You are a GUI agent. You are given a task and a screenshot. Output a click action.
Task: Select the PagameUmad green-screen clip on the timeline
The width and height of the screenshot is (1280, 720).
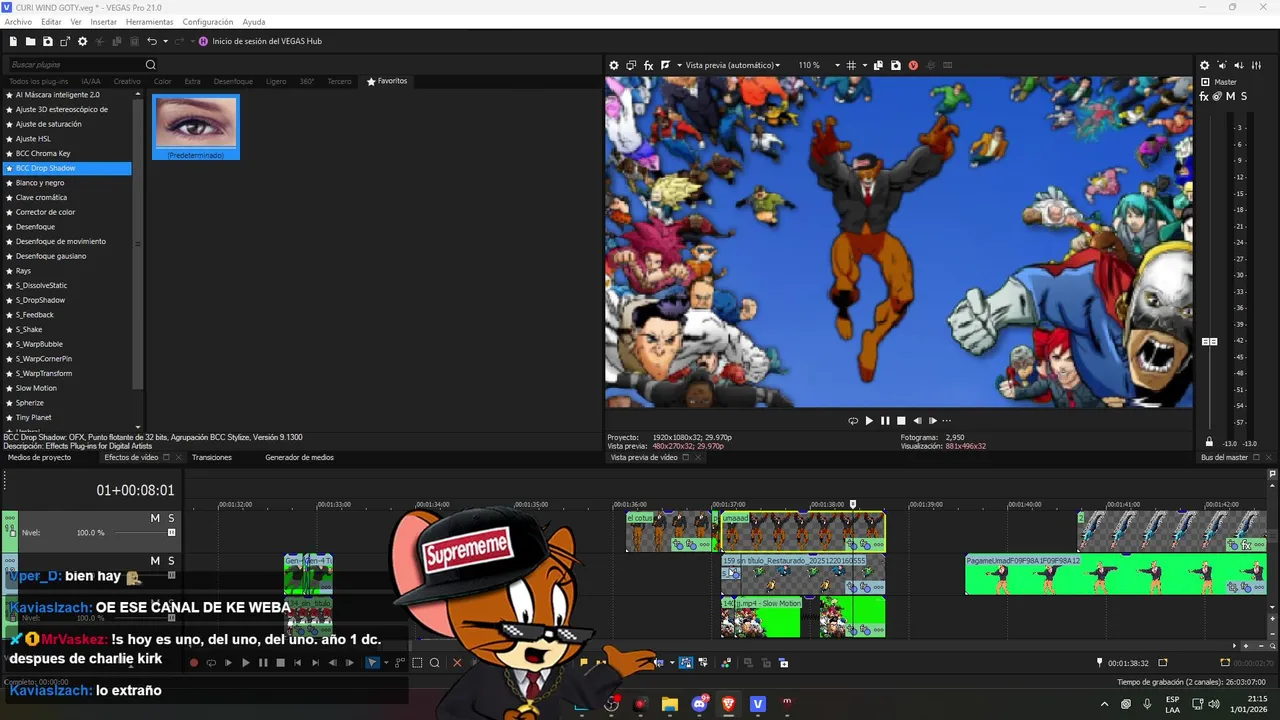click(x=1115, y=574)
